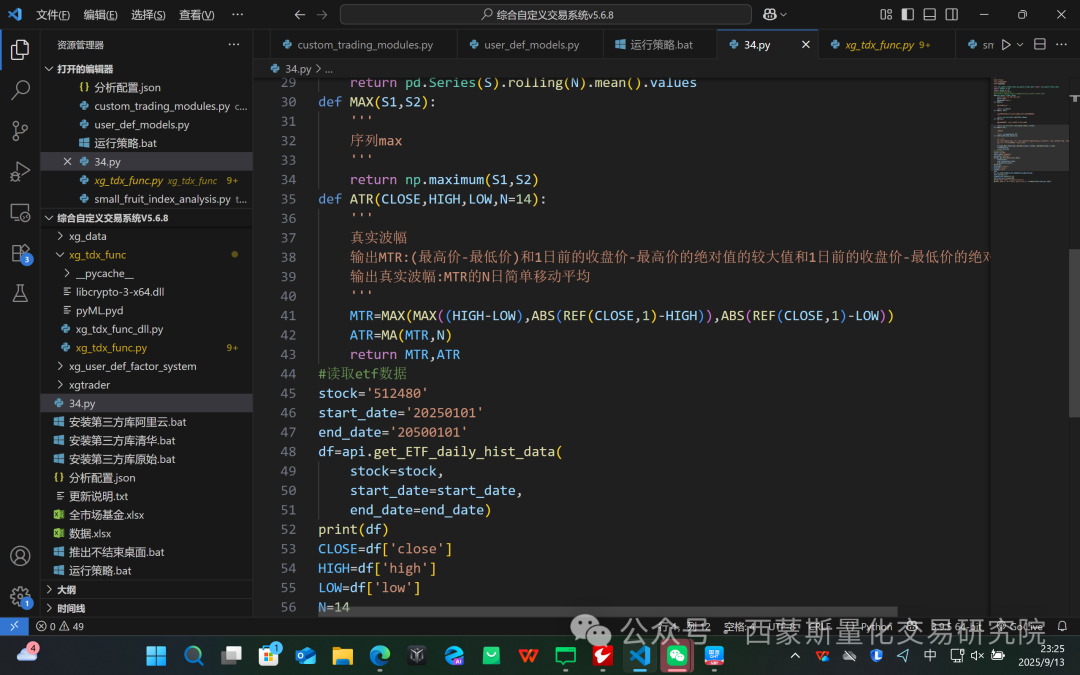Open the Testing flask view
The height and width of the screenshot is (675, 1080).
click(20, 293)
